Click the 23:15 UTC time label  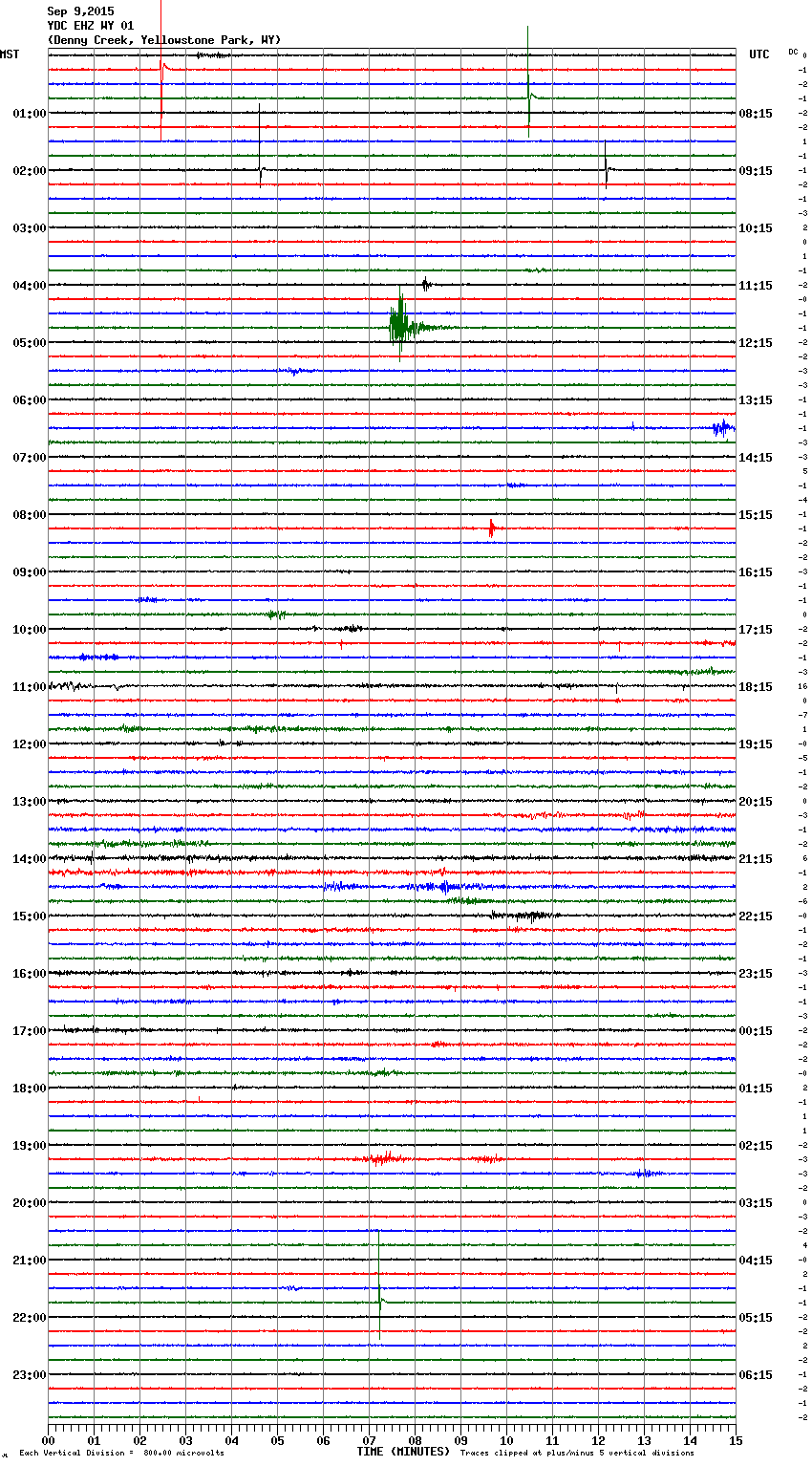[x=756, y=974]
